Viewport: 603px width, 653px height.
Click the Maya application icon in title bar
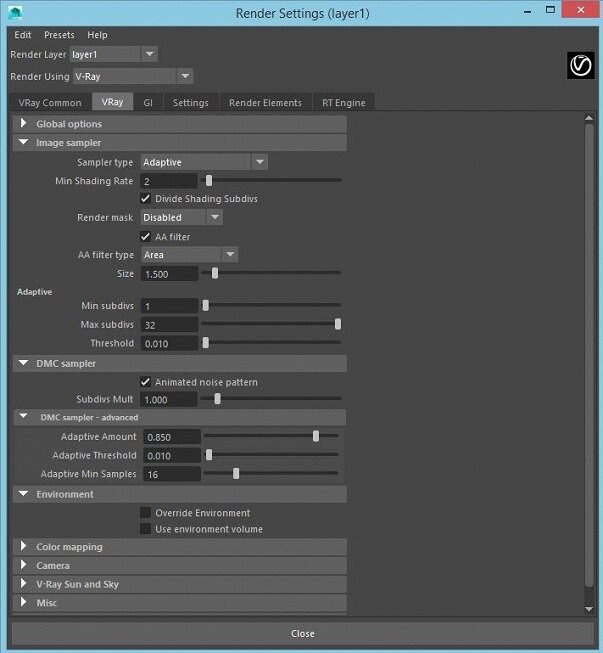(15, 12)
